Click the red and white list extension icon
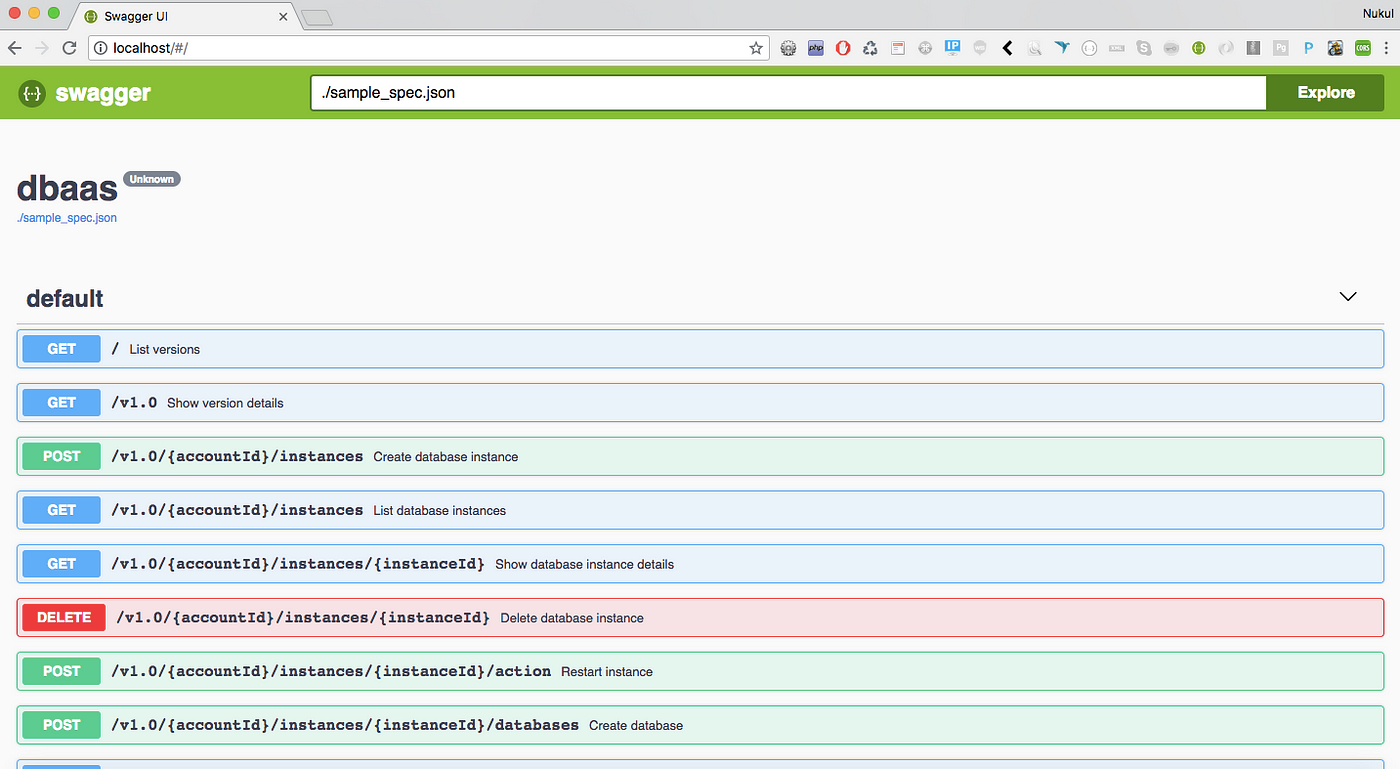The image size is (1400, 769). coord(898,48)
